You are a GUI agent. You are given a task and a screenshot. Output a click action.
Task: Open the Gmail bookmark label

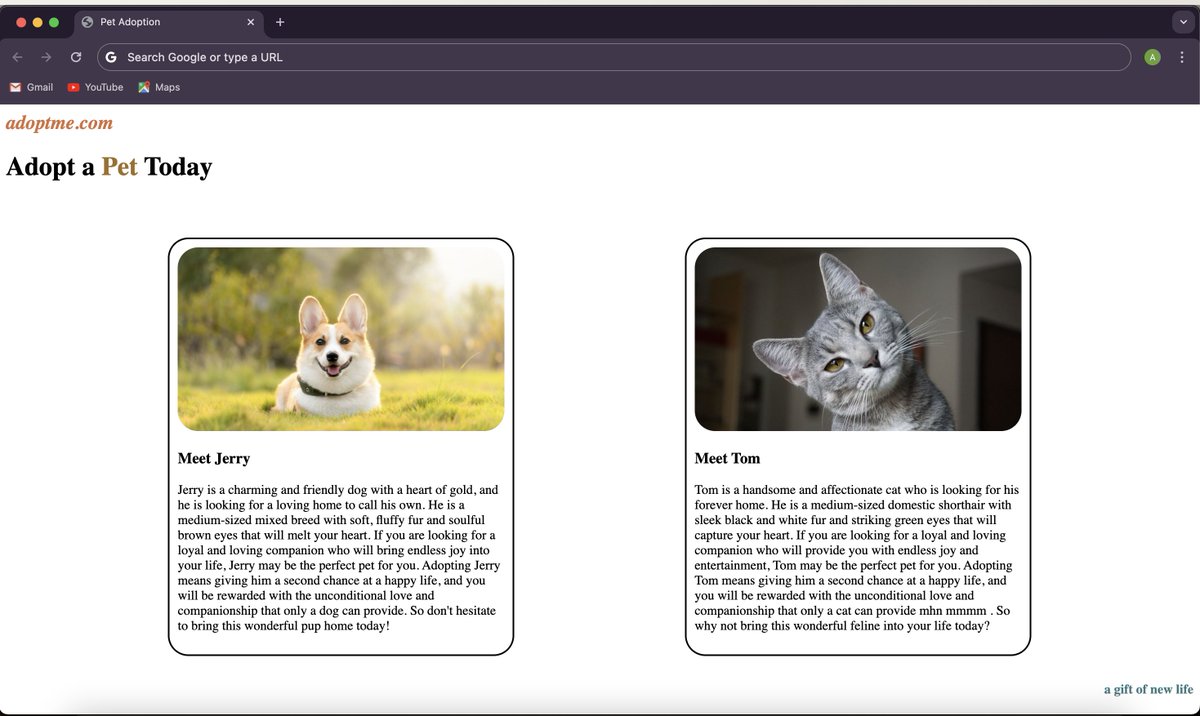click(40, 87)
